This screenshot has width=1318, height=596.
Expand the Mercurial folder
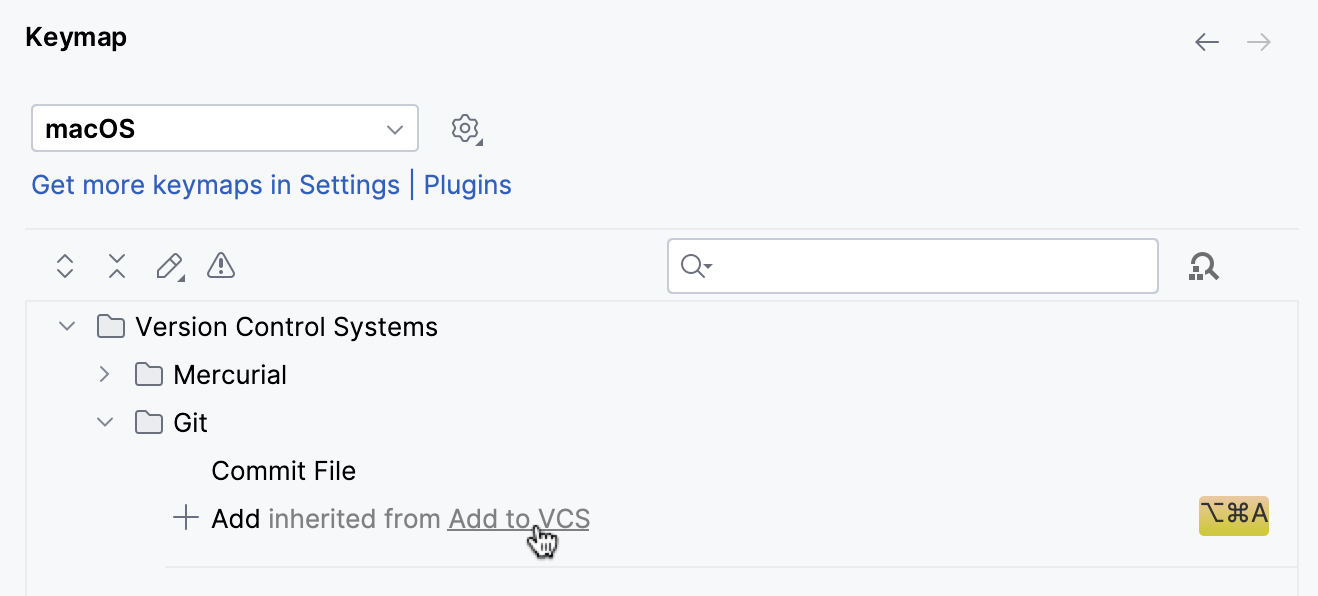tap(104, 374)
